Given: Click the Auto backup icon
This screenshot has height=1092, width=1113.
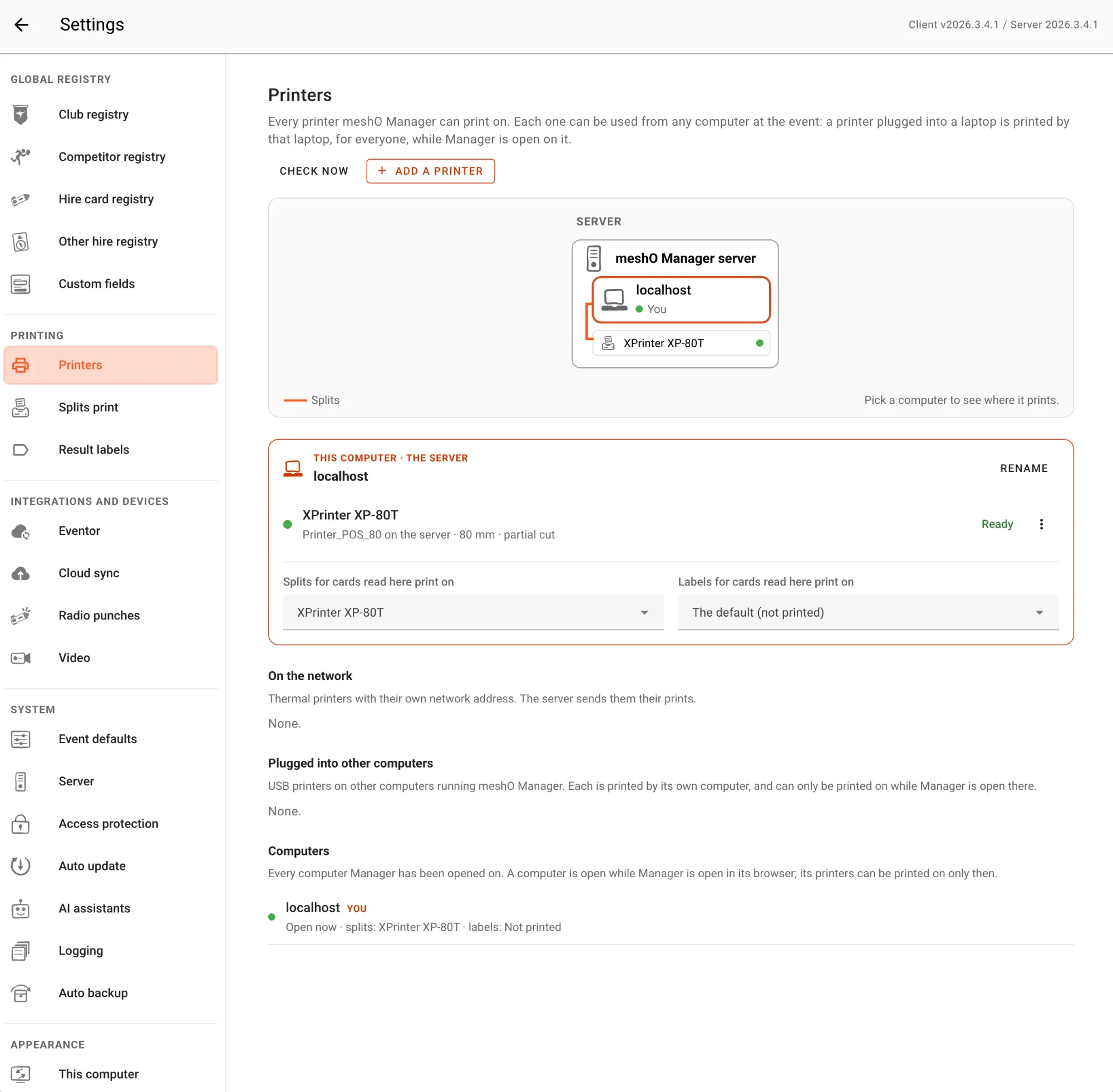Looking at the screenshot, I should tap(21, 993).
